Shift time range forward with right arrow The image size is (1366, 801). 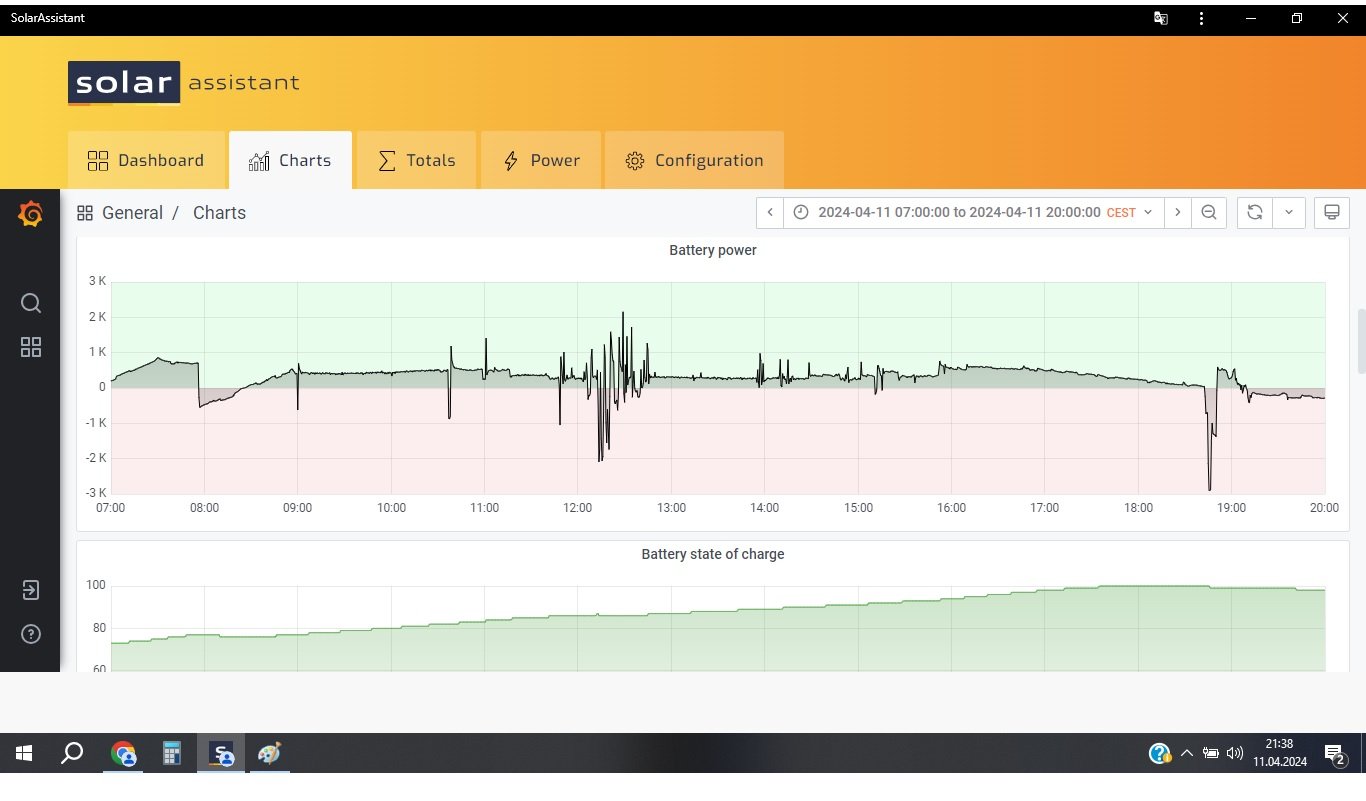tap(1178, 212)
